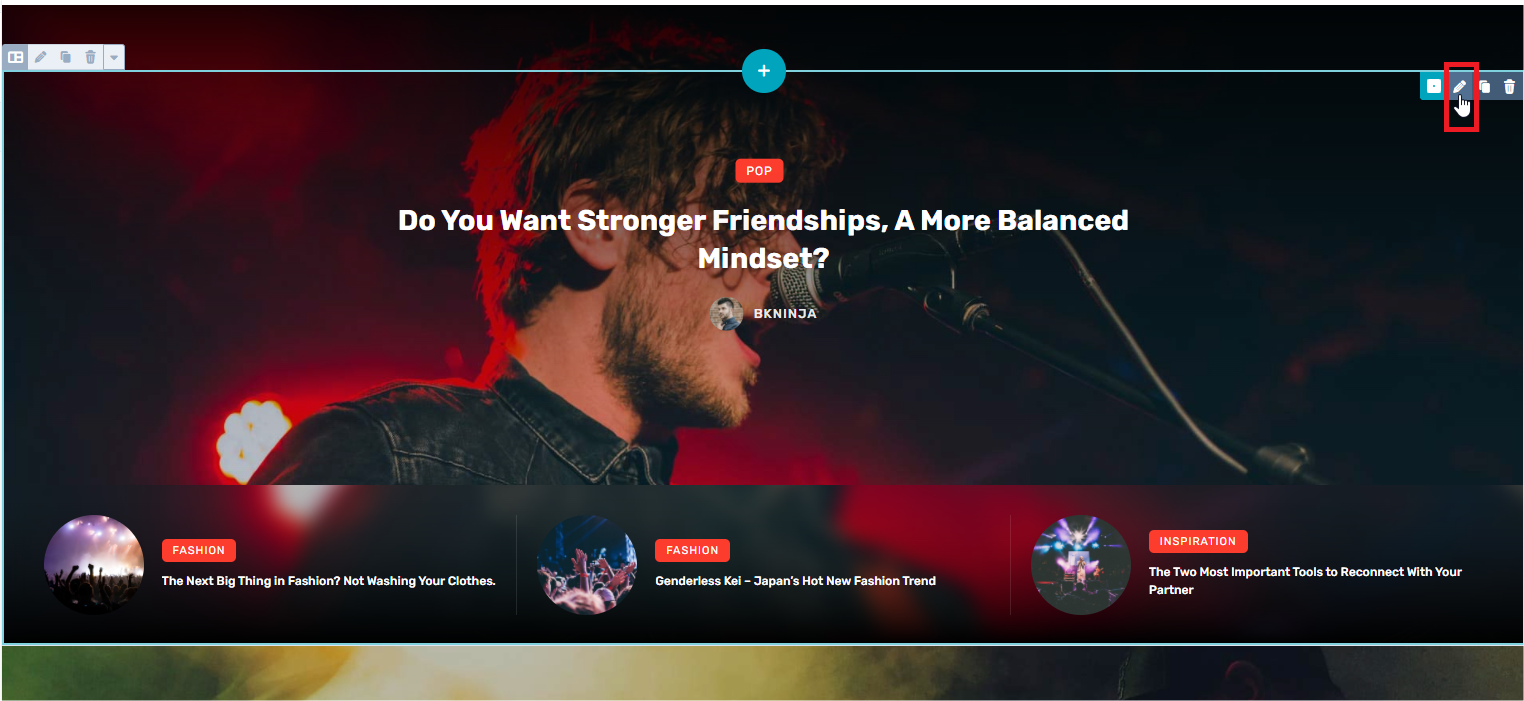This screenshot has height=701, width=1524.
Task: Open 'The Two Most Important Tools' article
Action: pyautogui.click(x=1305, y=581)
